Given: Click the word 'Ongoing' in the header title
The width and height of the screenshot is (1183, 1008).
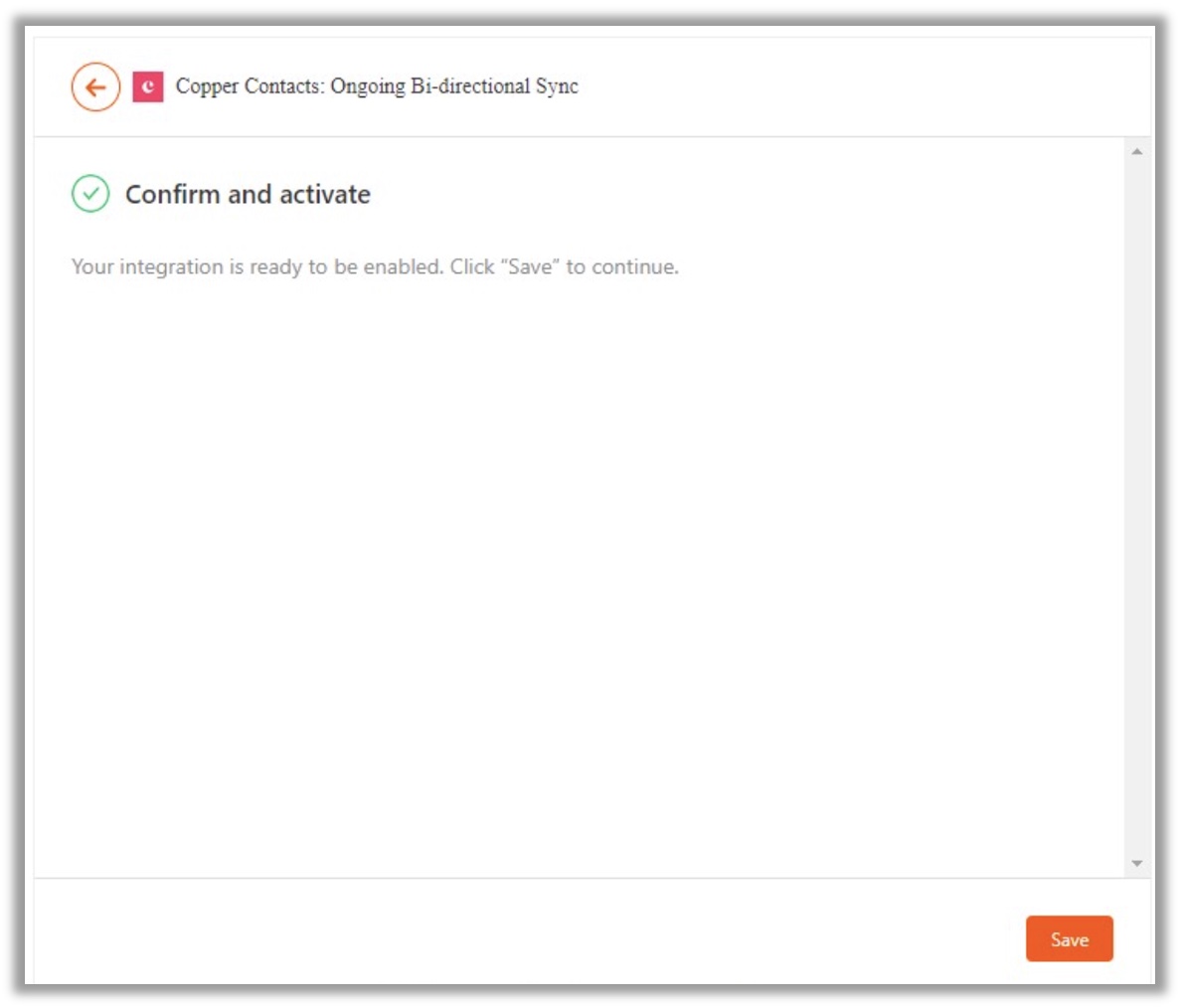Looking at the screenshot, I should pos(368,87).
